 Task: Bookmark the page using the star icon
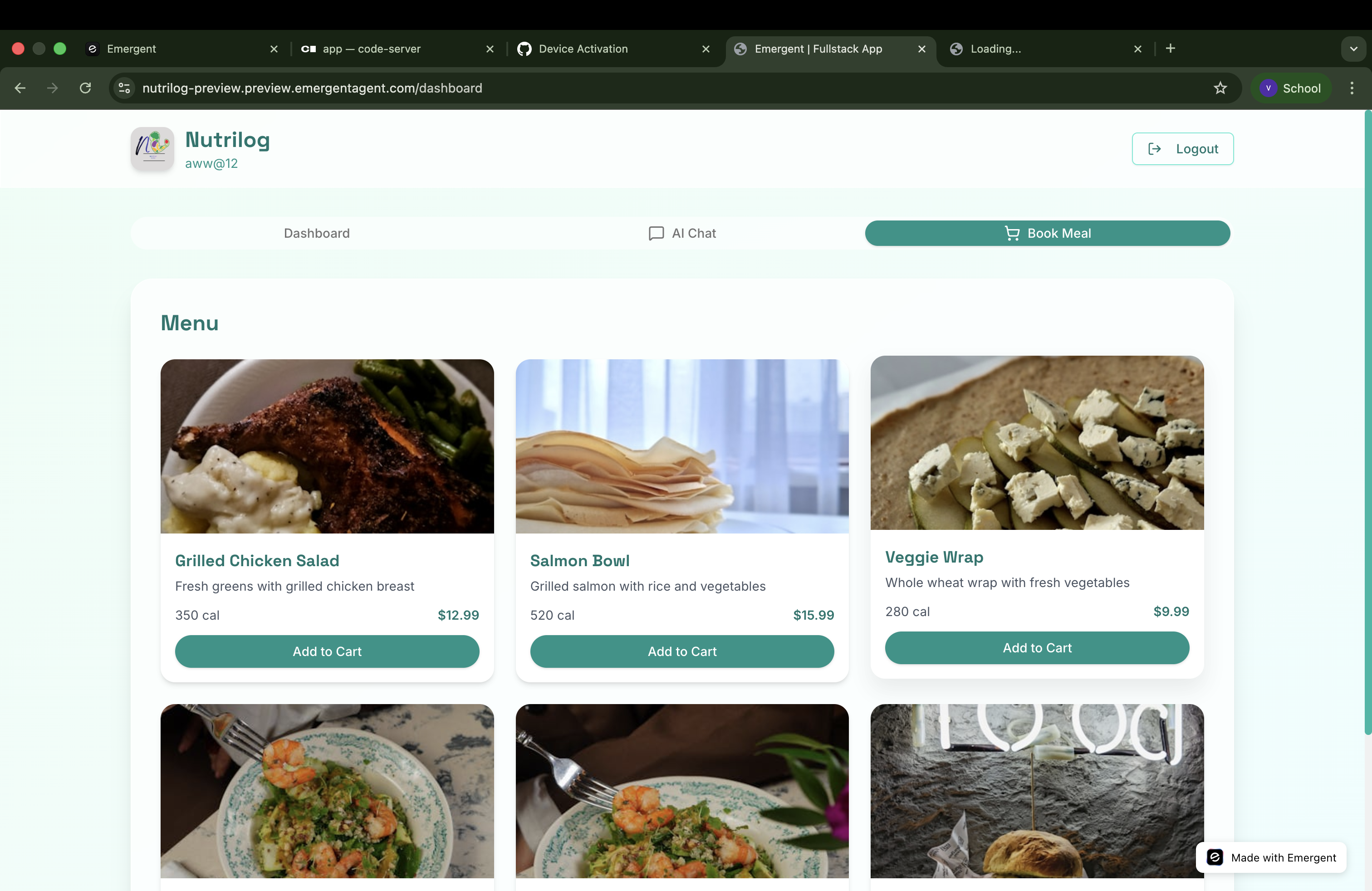[x=1220, y=88]
